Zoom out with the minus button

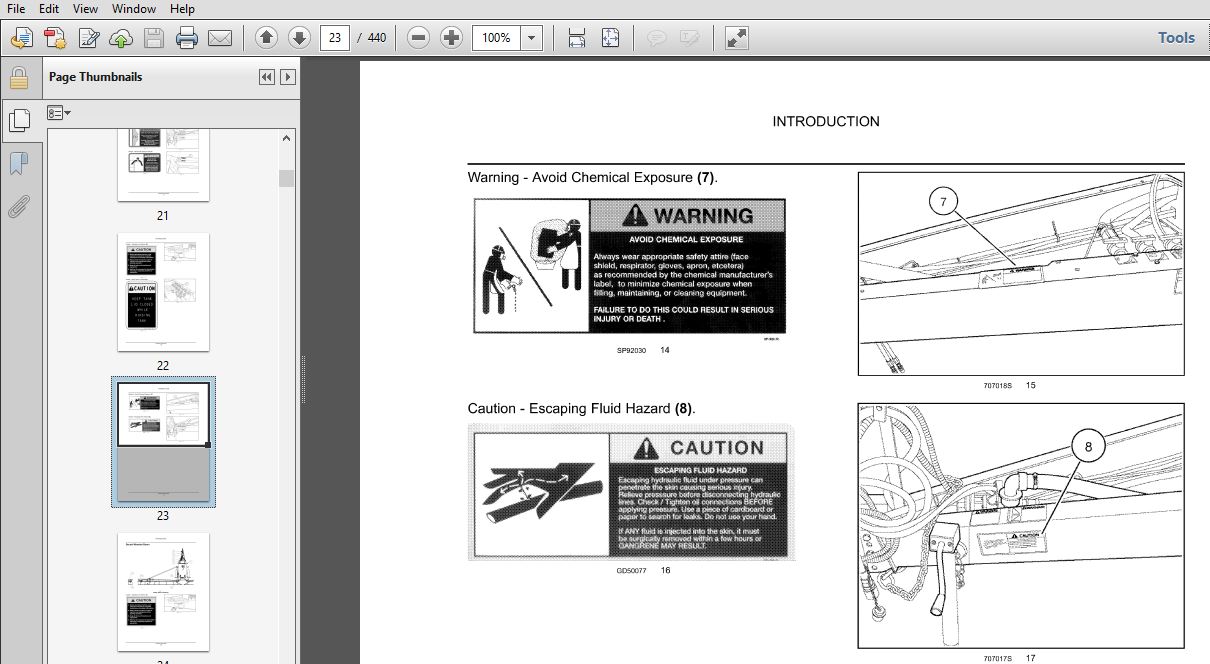419,38
